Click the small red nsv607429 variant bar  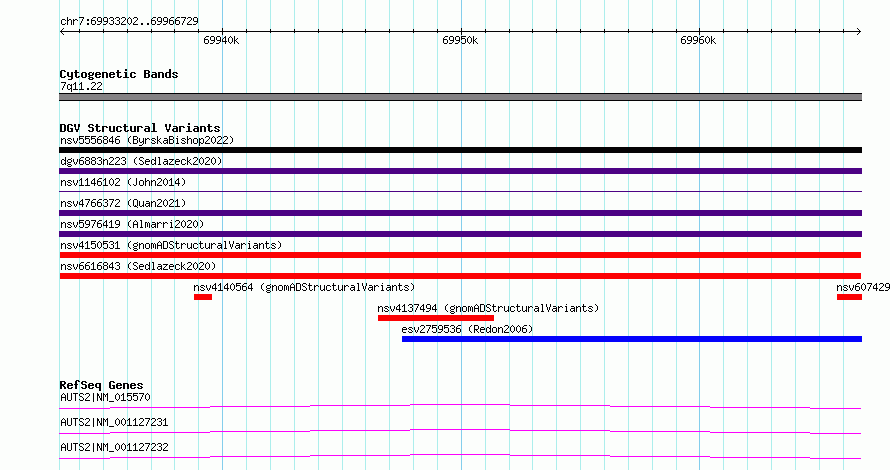850,297
